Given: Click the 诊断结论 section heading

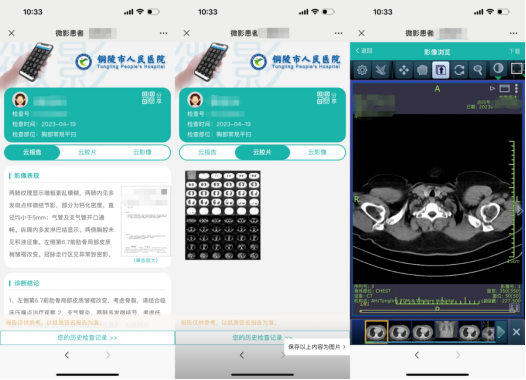Looking at the screenshot, I should [27, 283].
